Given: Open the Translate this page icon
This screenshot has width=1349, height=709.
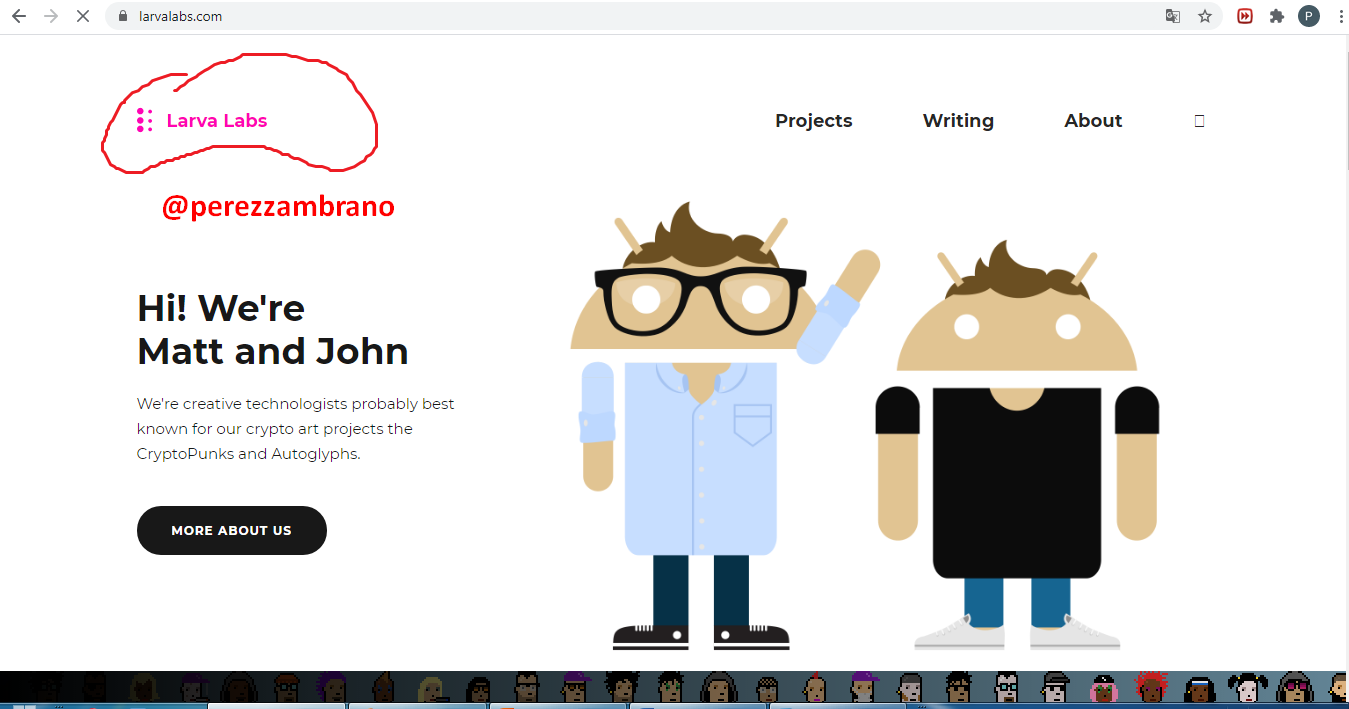Looking at the screenshot, I should click(1173, 16).
